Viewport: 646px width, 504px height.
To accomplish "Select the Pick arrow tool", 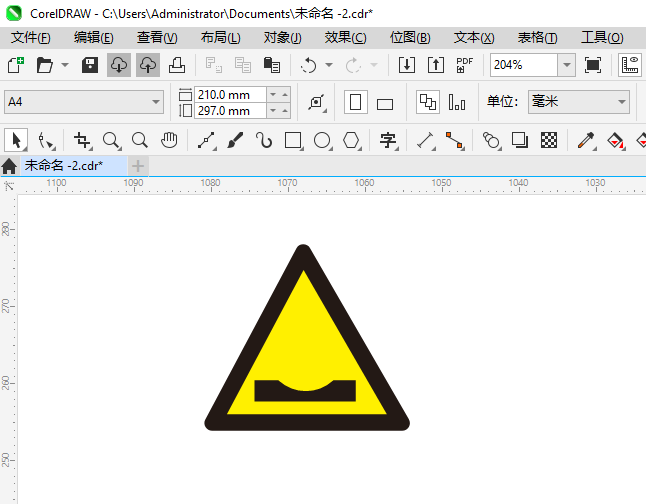I will [16, 140].
